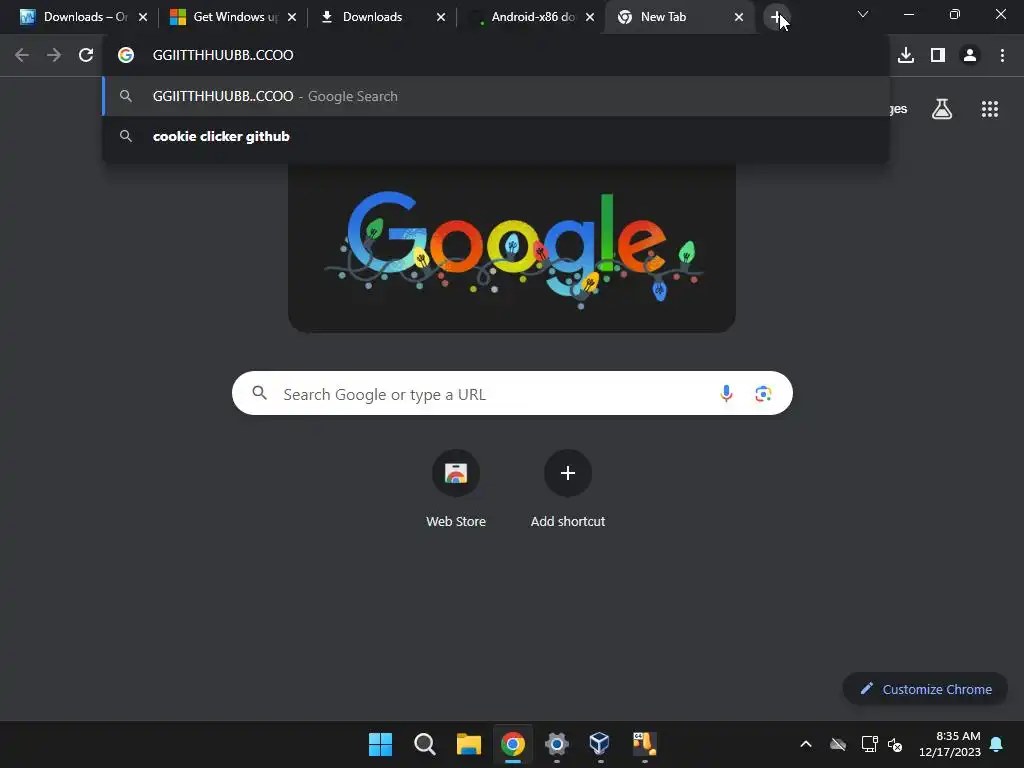Start voice search with microphone icon

726,393
